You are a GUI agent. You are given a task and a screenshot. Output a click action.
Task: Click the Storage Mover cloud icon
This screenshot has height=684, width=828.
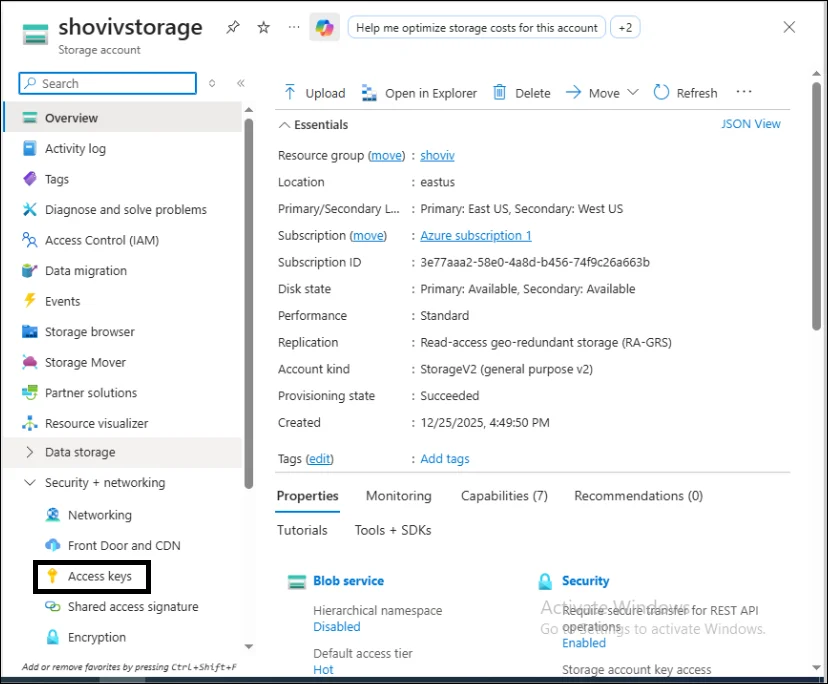click(30, 362)
